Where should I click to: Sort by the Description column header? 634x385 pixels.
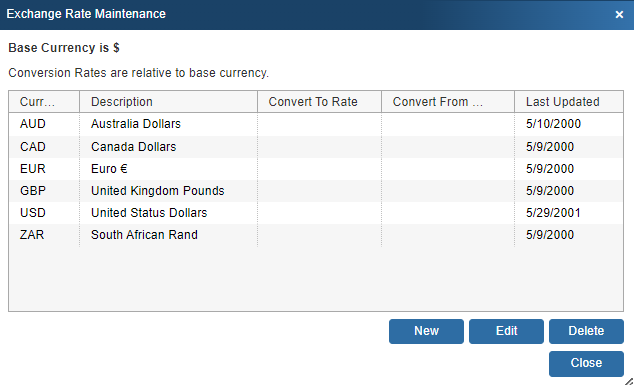click(x=169, y=102)
